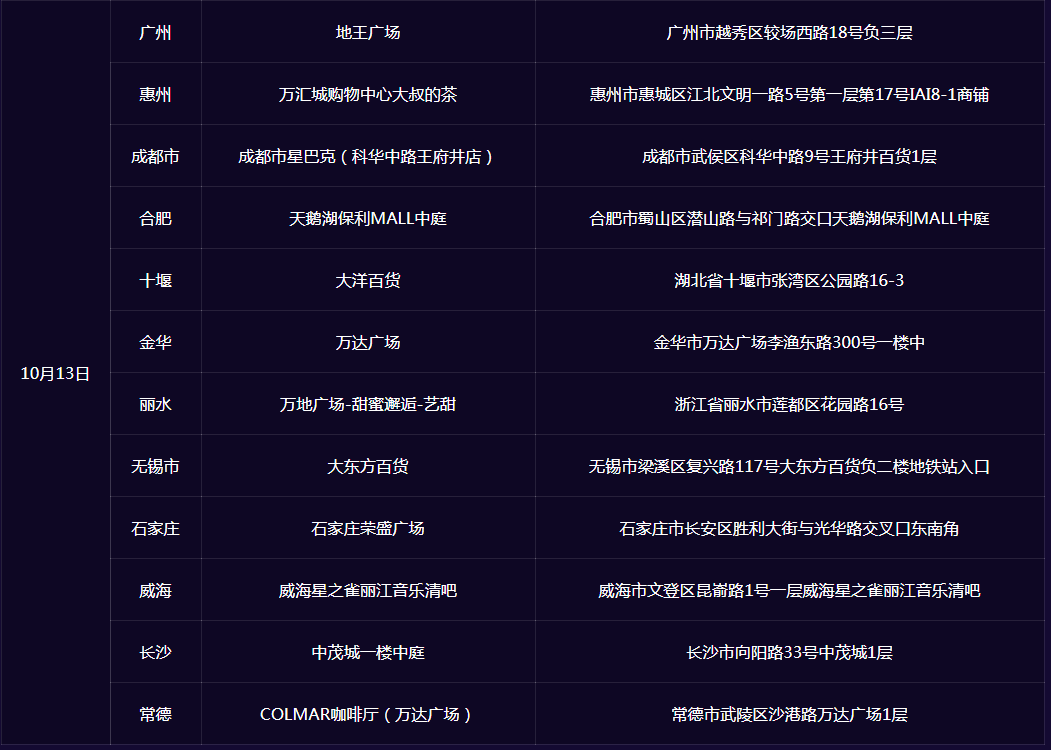This screenshot has height=750, width=1051.
Task: Select the city cell "成都市"
Action: tap(156, 156)
